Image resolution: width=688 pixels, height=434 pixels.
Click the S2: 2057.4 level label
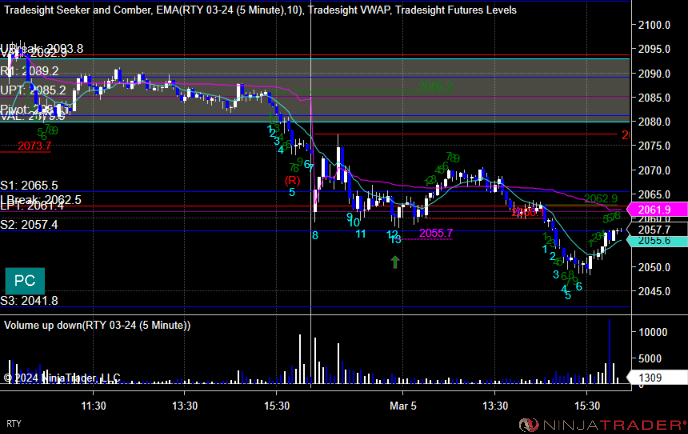coord(29,225)
